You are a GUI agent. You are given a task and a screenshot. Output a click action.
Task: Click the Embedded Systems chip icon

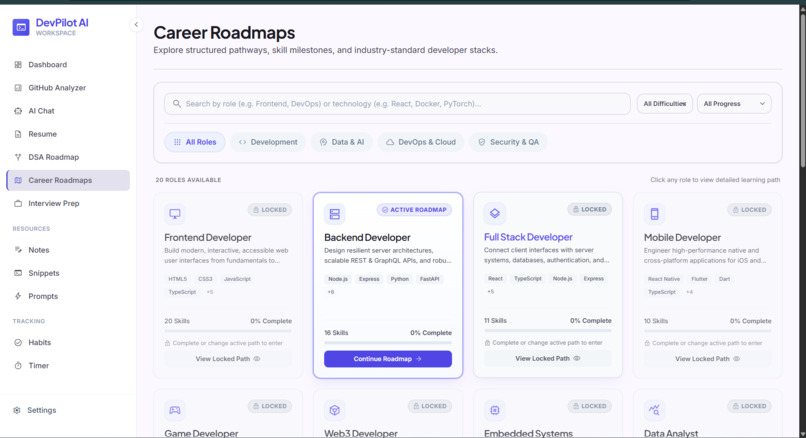pyautogui.click(x=494, y=410)
